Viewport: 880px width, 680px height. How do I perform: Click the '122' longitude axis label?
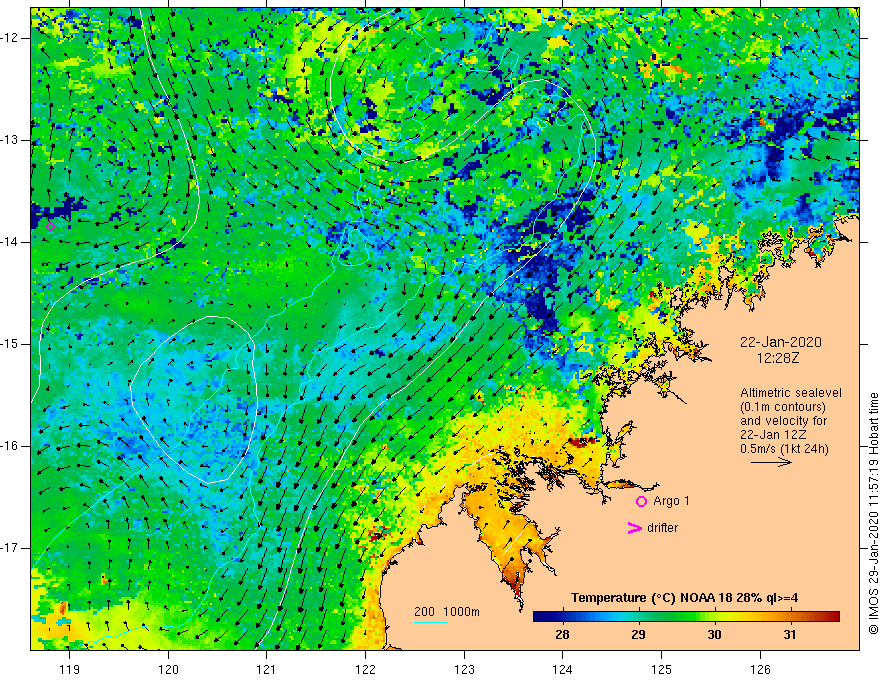tap(365, 669)
